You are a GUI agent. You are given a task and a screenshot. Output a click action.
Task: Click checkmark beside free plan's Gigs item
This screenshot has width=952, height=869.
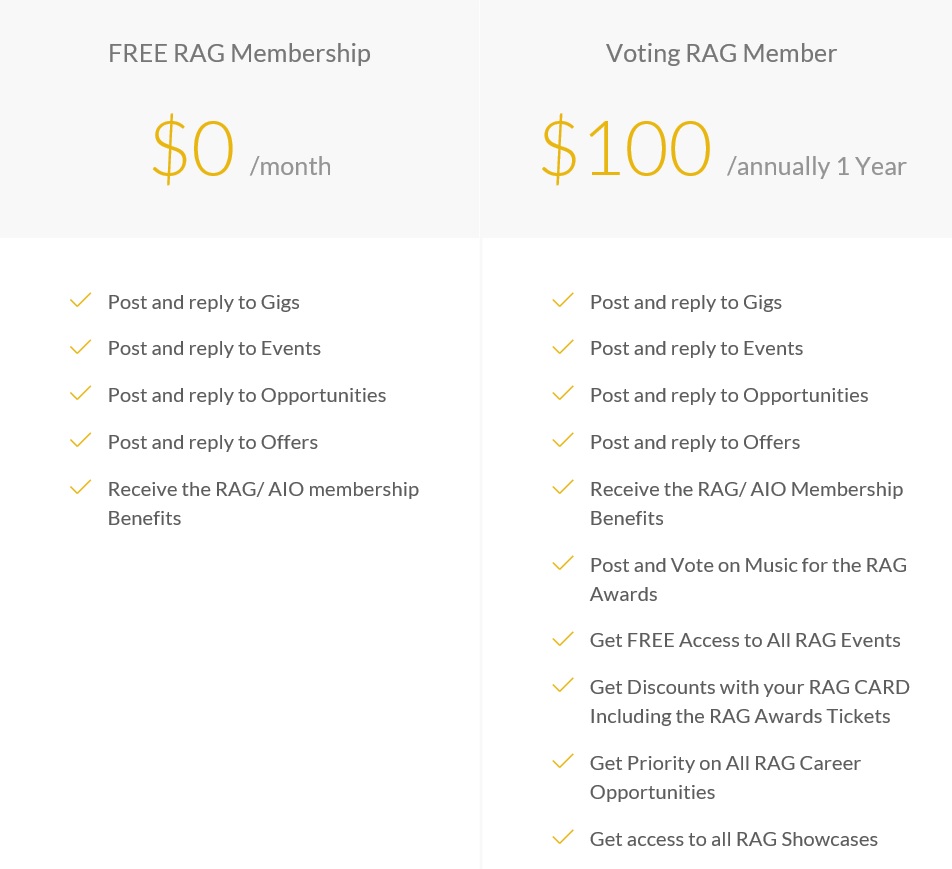80,300
